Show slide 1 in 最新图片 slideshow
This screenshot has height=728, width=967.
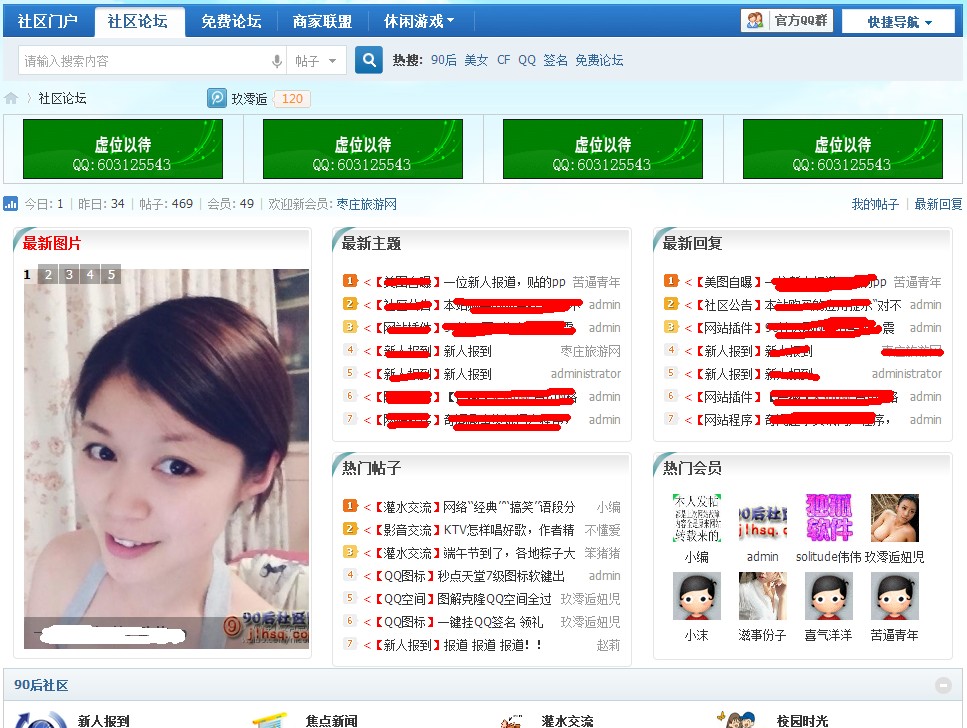pos(27,275)
